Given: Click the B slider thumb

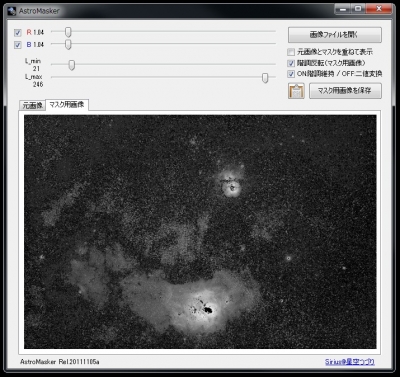Looking at the screenshot, I should (x=68, y=44).
